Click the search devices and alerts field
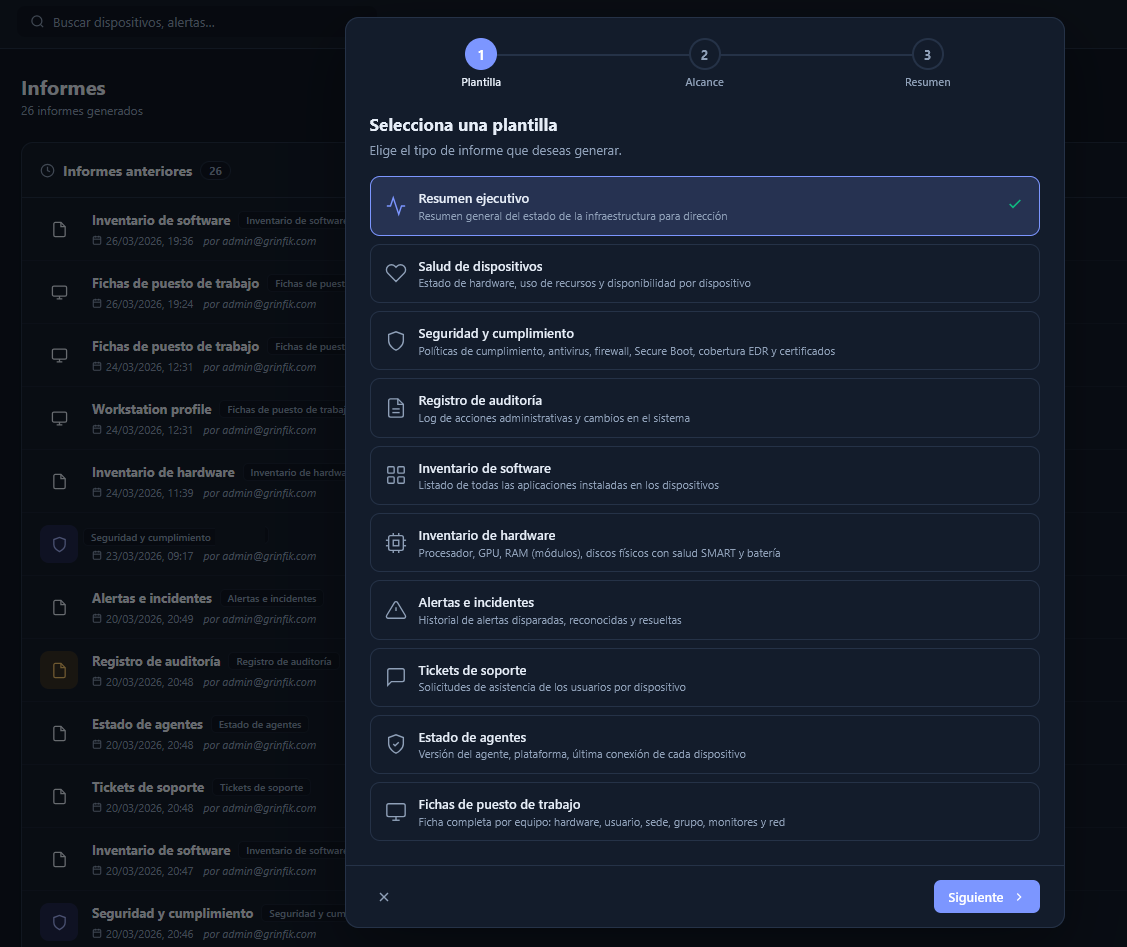This screenshot has width=1127, height=947. pyautogui.click(x=180, y=22)
